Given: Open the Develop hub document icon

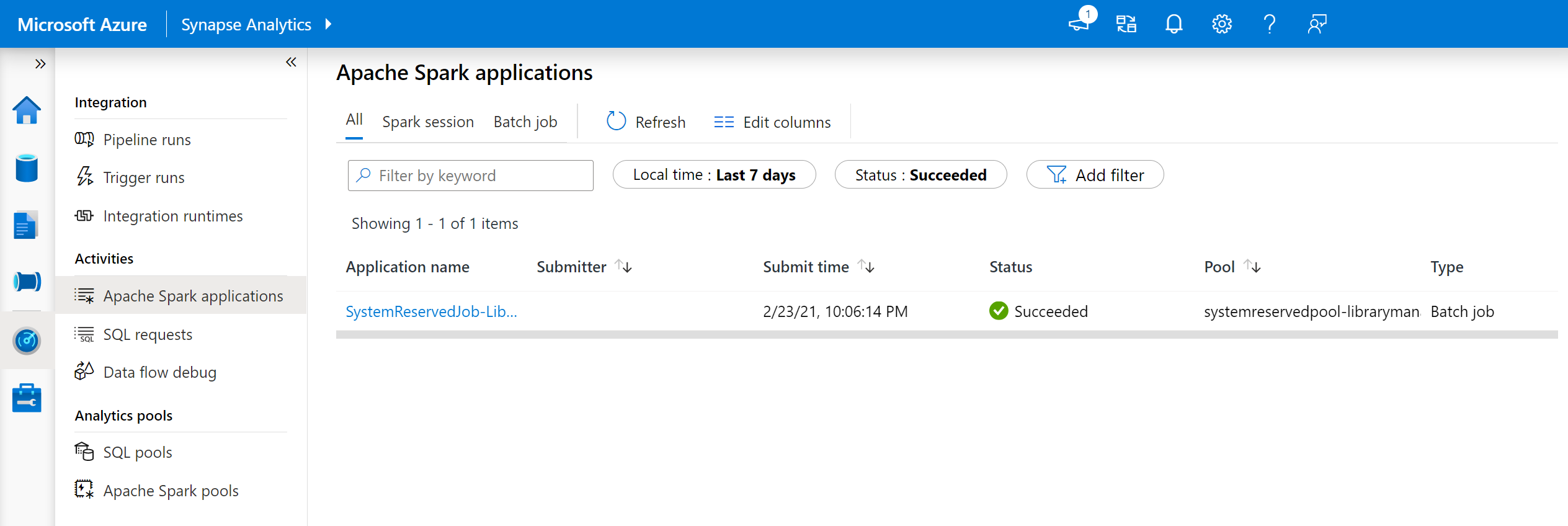Looking at the screenshot, I should click(x=25, y=225).
